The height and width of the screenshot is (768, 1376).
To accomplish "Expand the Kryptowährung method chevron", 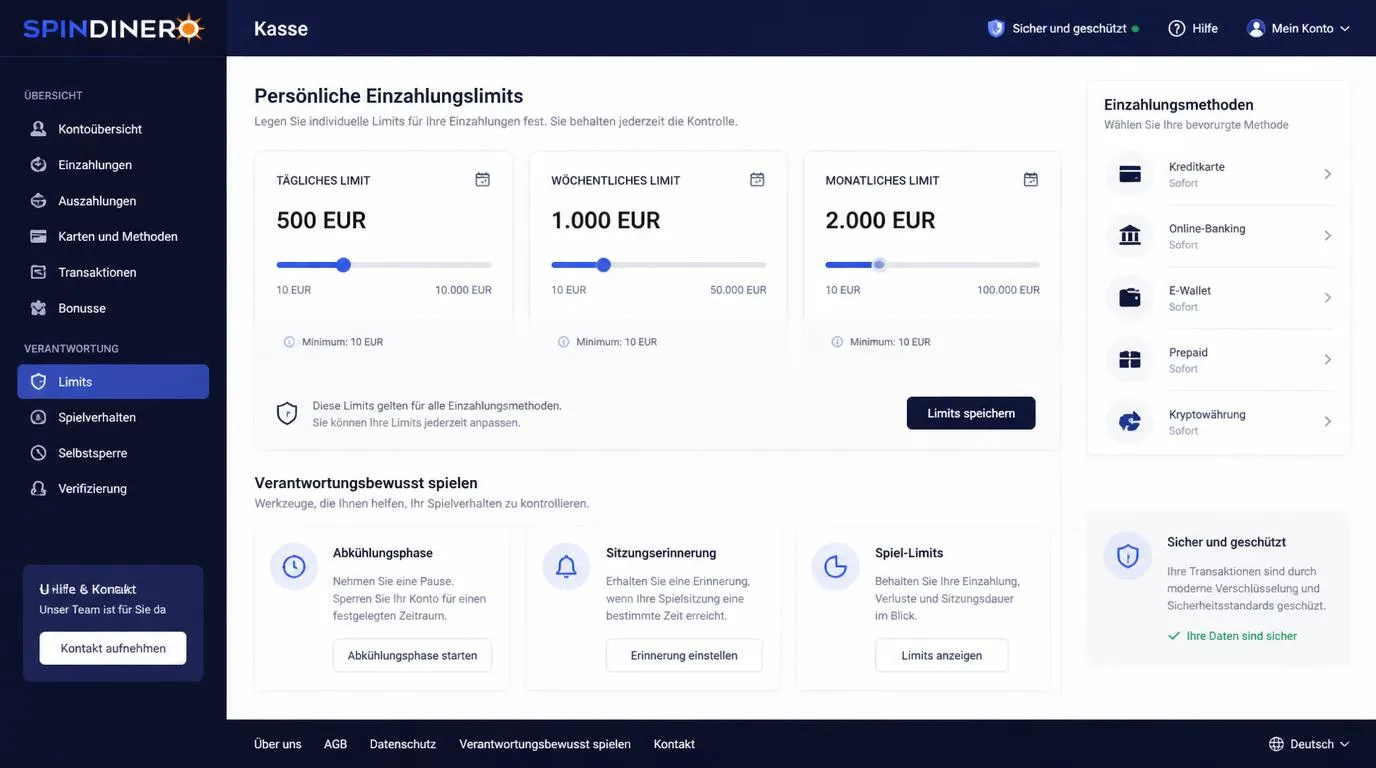I will 1328,422.
